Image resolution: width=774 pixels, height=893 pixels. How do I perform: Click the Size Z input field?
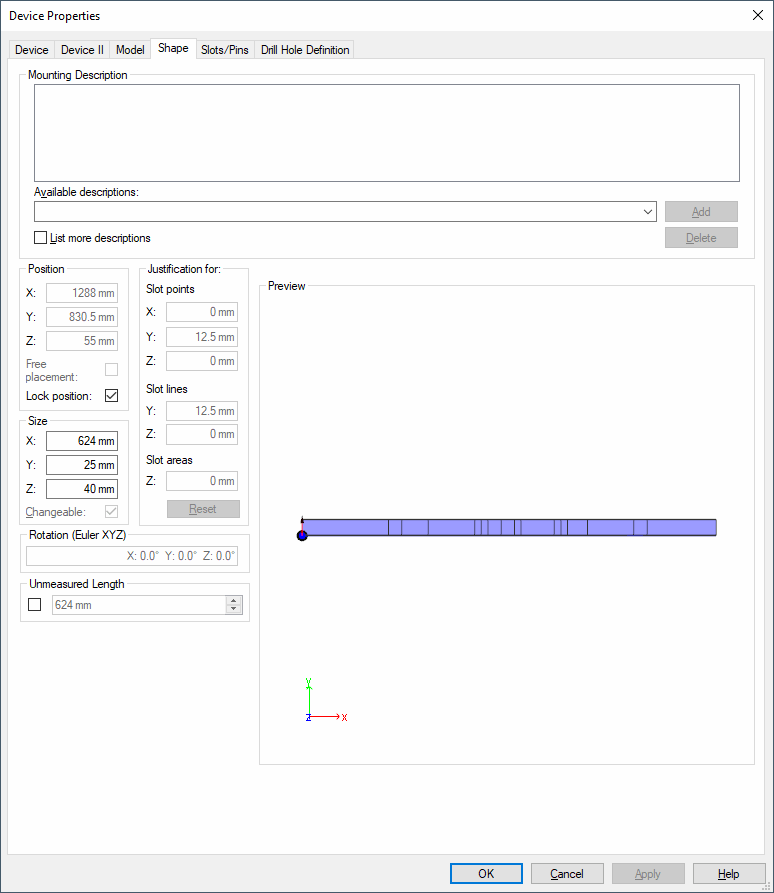pos(81,489)
